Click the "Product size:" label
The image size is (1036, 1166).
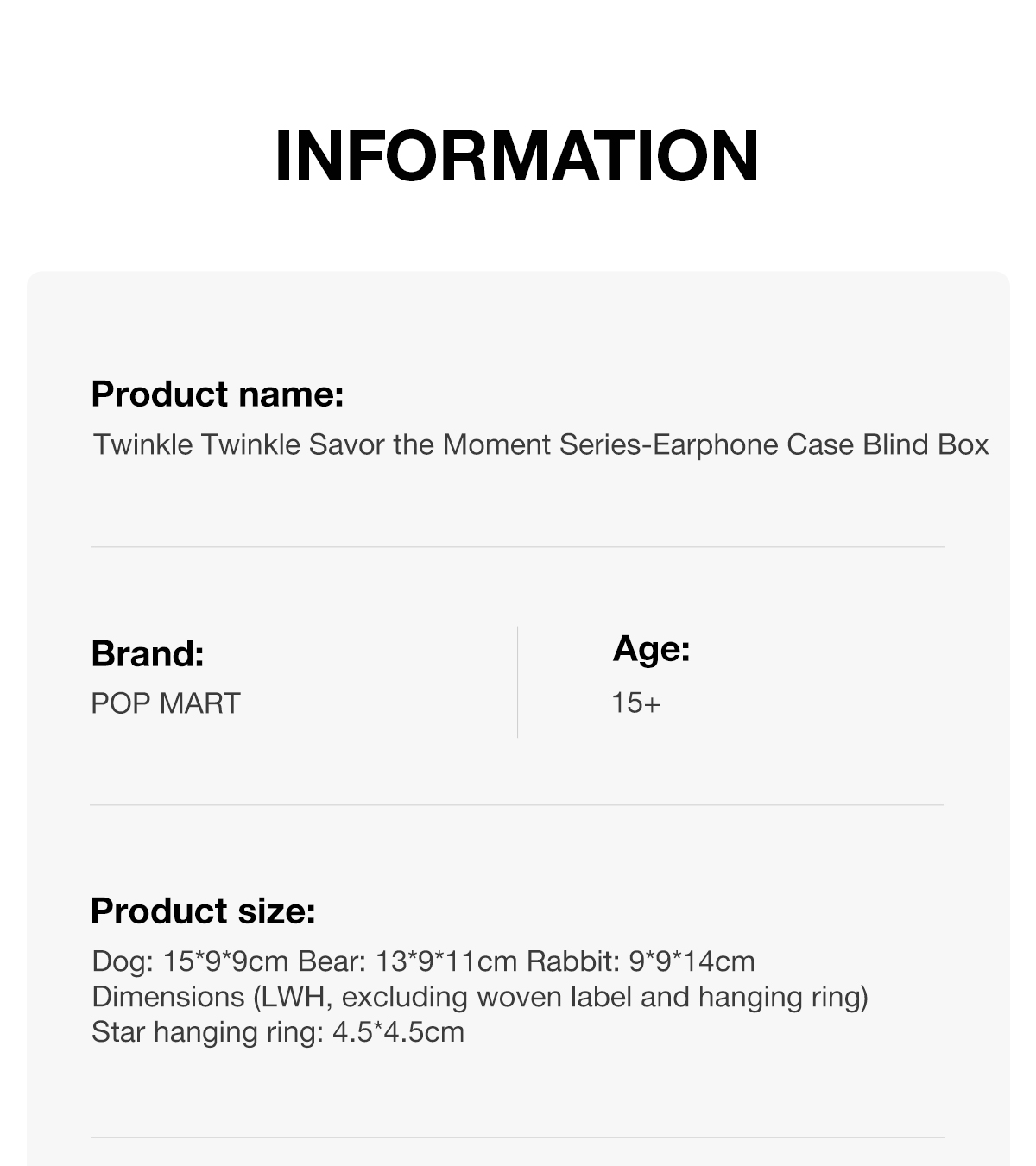(203, 911)
